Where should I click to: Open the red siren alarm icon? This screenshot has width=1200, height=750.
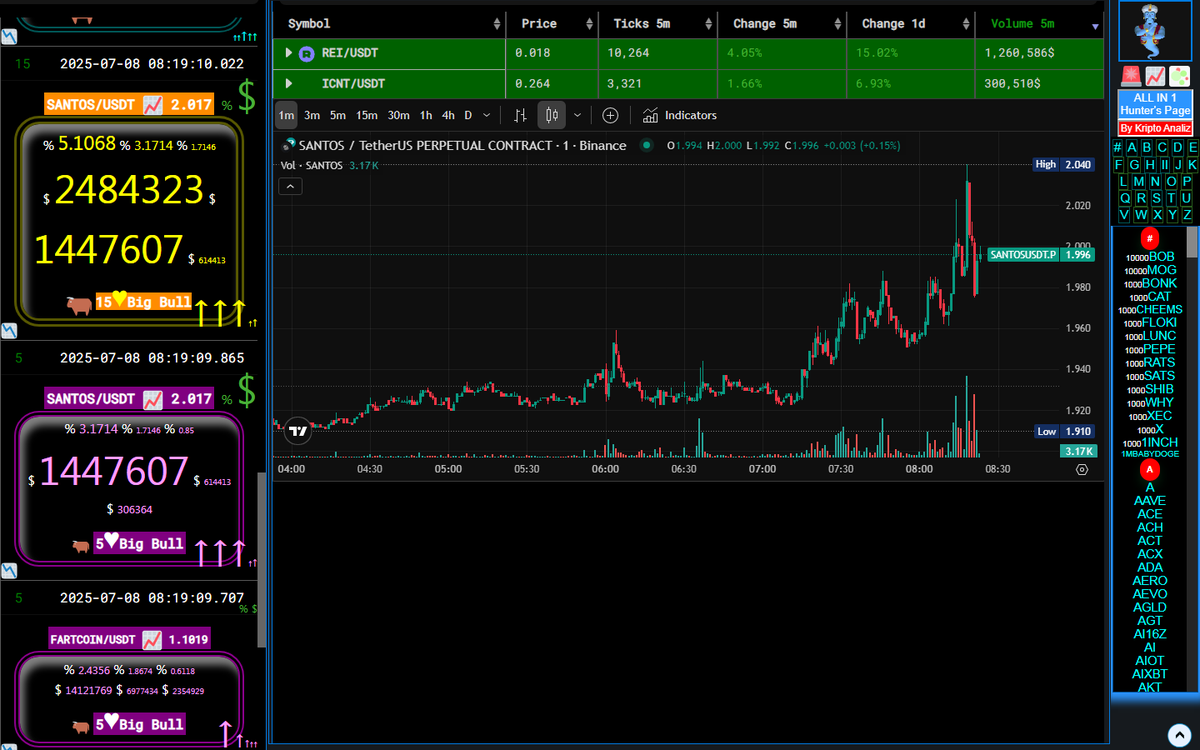click(1131, 76)
